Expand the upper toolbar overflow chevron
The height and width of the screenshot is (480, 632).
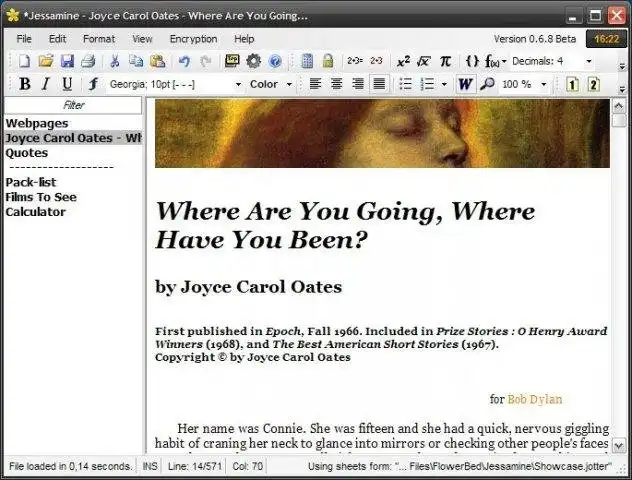click(622, 66)
